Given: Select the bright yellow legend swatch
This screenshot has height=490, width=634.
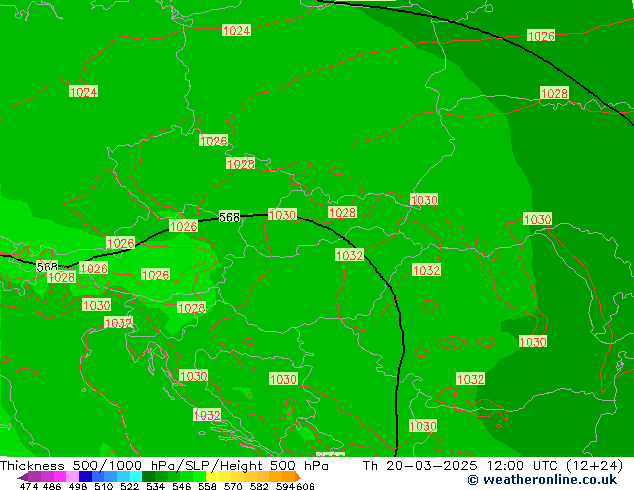Looking at the screenshot, I should [x=212, y=476].
